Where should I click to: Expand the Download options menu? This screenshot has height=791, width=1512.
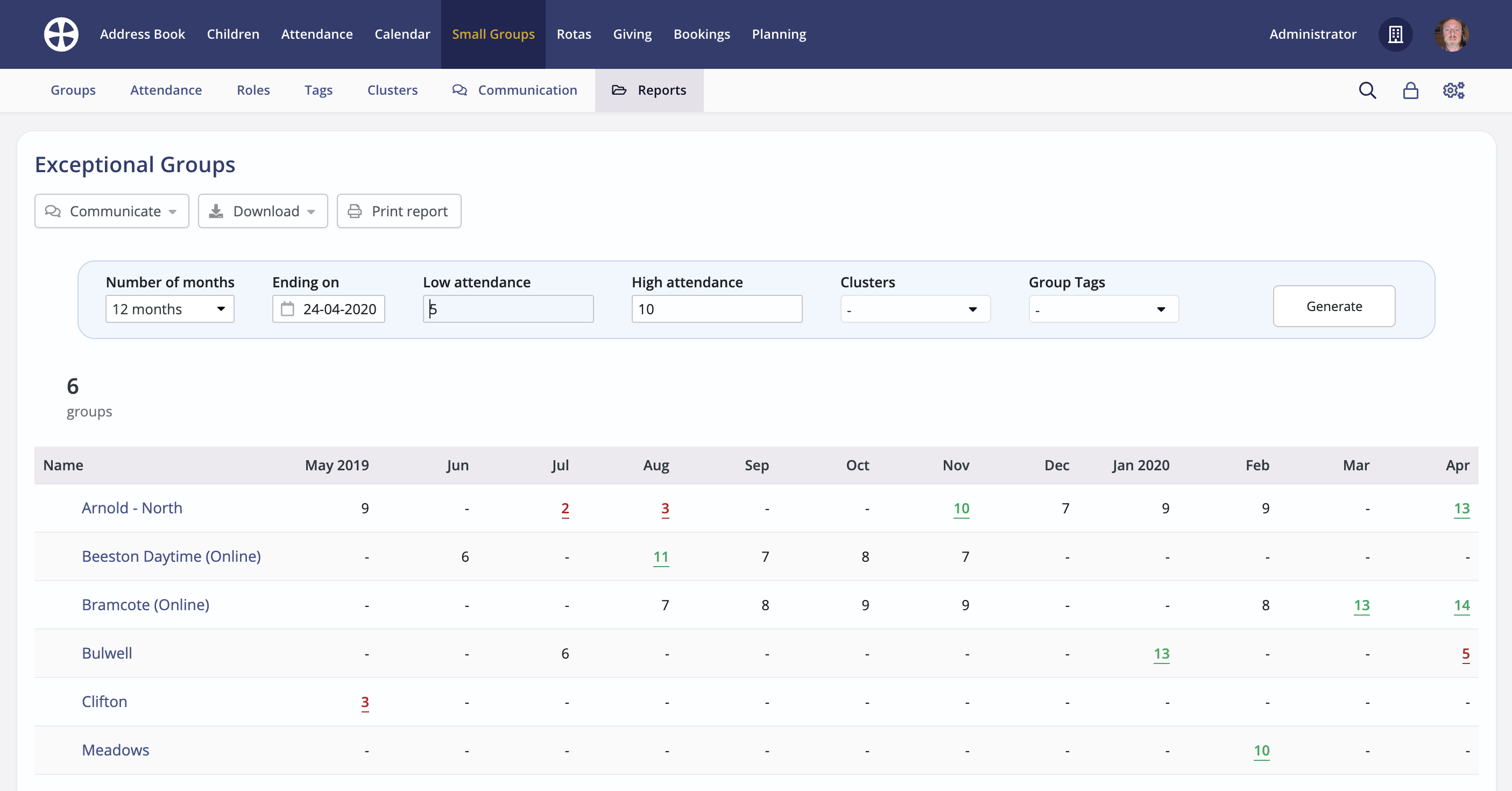click(x=263, y=211)
